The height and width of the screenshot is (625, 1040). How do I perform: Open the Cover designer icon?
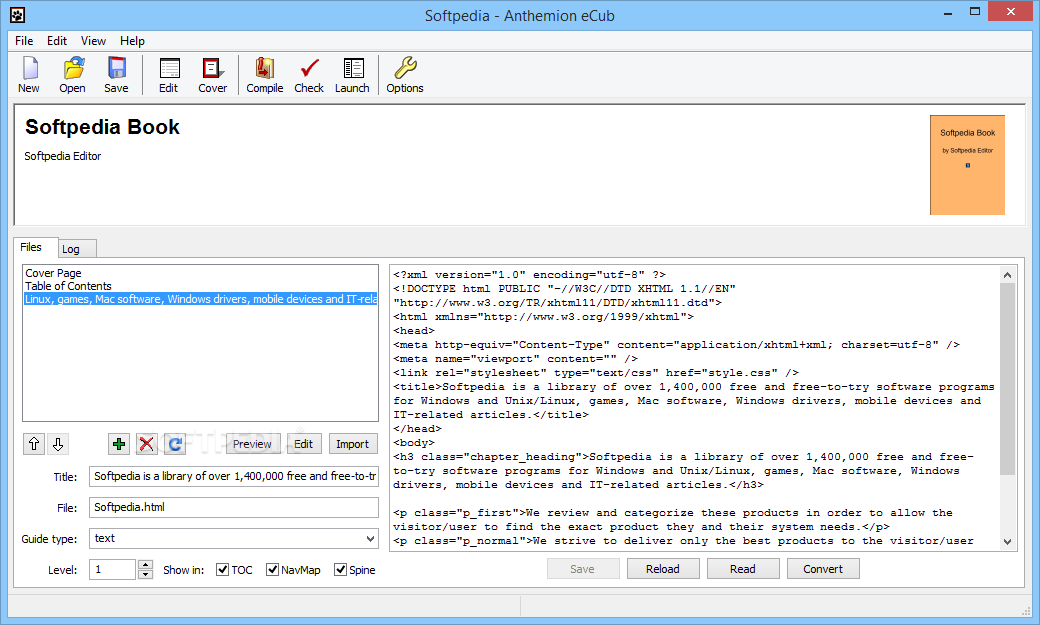(212, 74)
